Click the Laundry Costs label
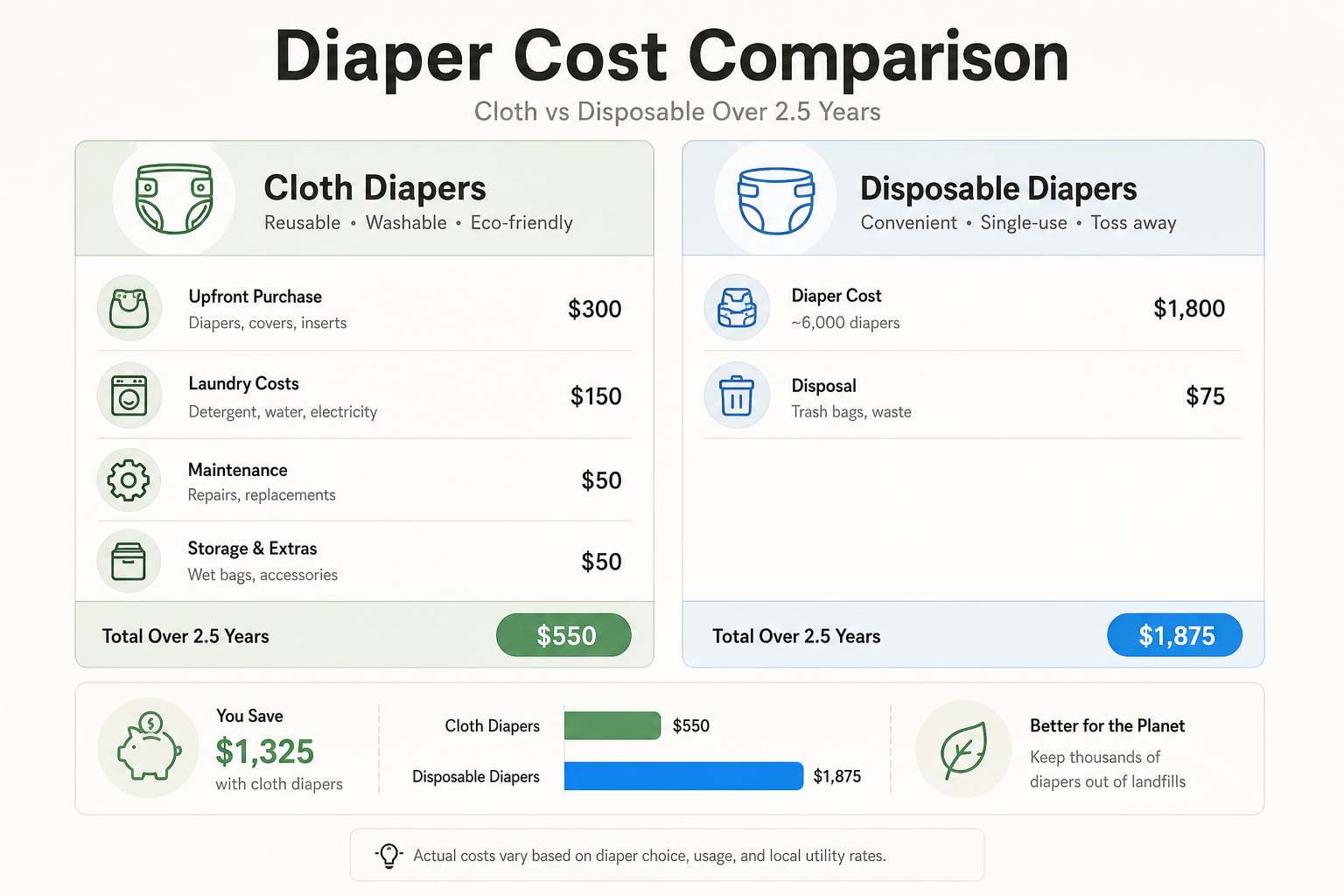 244,383
